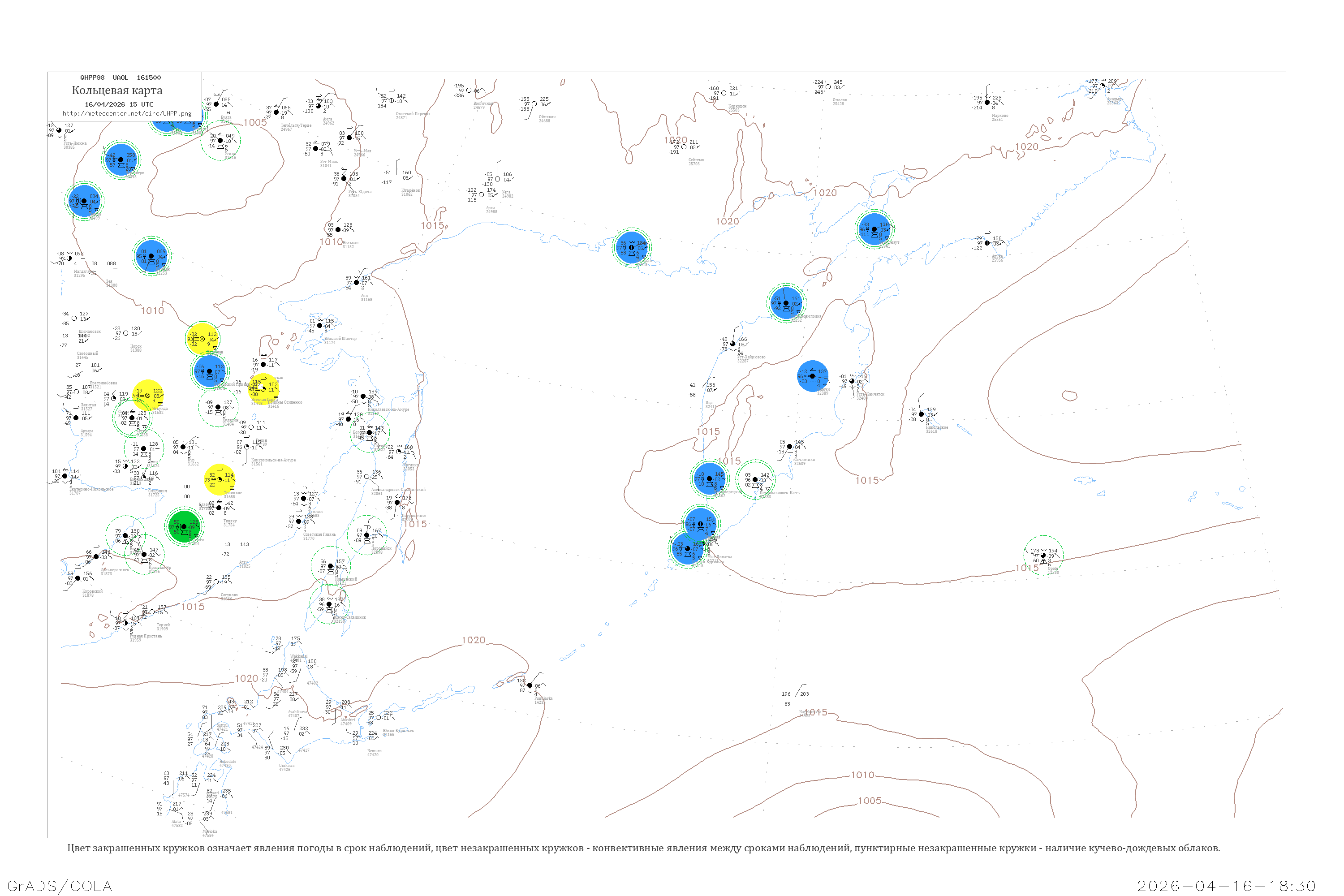Screen dimensions: 1344x896
Task: Click the Усть-Хайрюзово station dot
Action: pos(733,344)
